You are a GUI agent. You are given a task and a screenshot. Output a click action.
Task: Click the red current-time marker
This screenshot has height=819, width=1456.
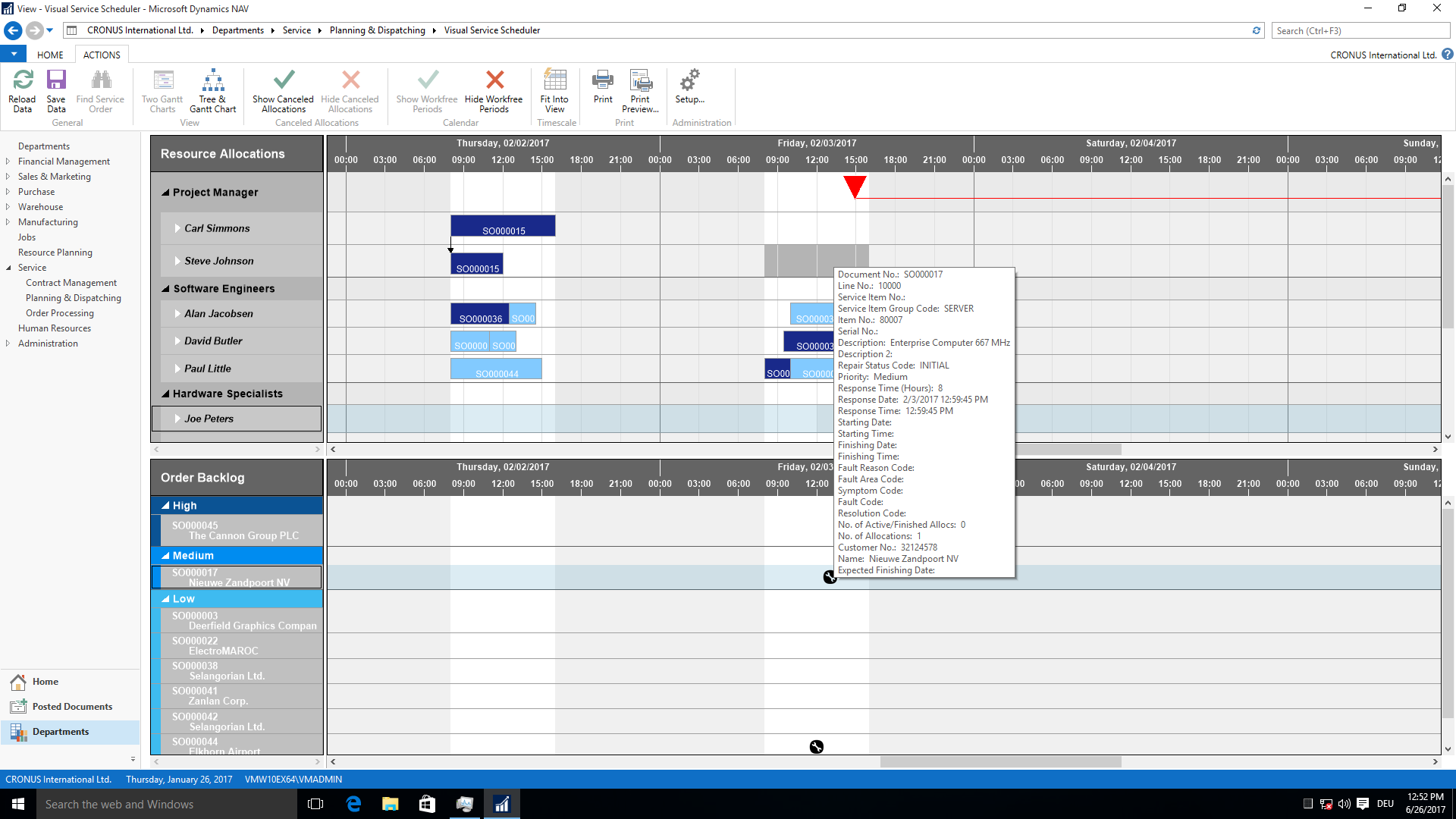(x=855, y=187)
